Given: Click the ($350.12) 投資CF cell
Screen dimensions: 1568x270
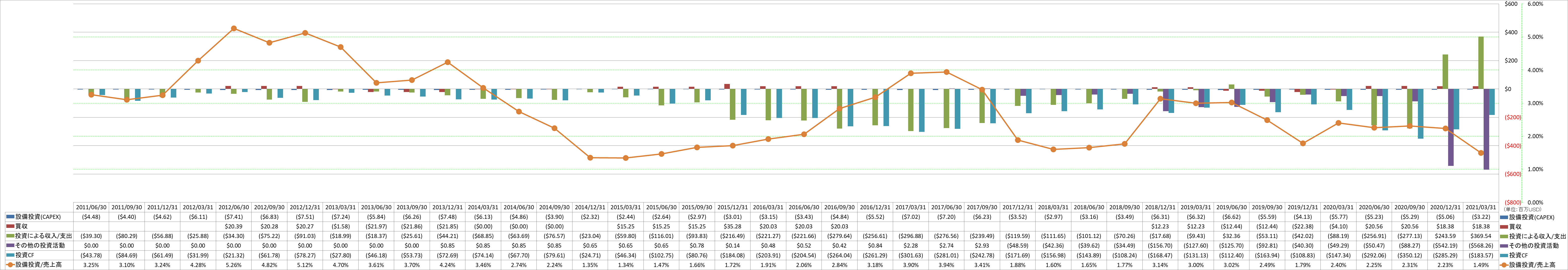Looking at the screenshot, I should (1410, 255).
